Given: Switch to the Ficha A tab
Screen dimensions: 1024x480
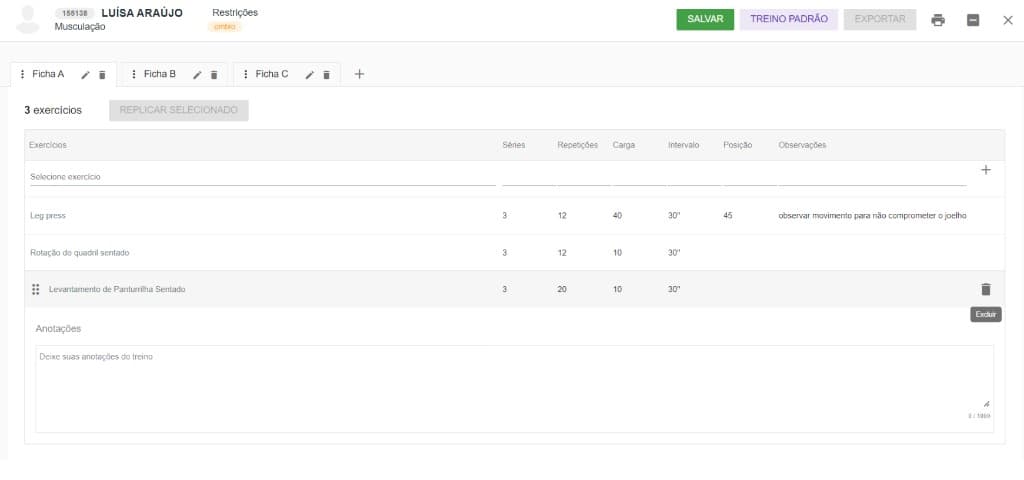Looking at the screenshot, I should click(x=48, y=74).
